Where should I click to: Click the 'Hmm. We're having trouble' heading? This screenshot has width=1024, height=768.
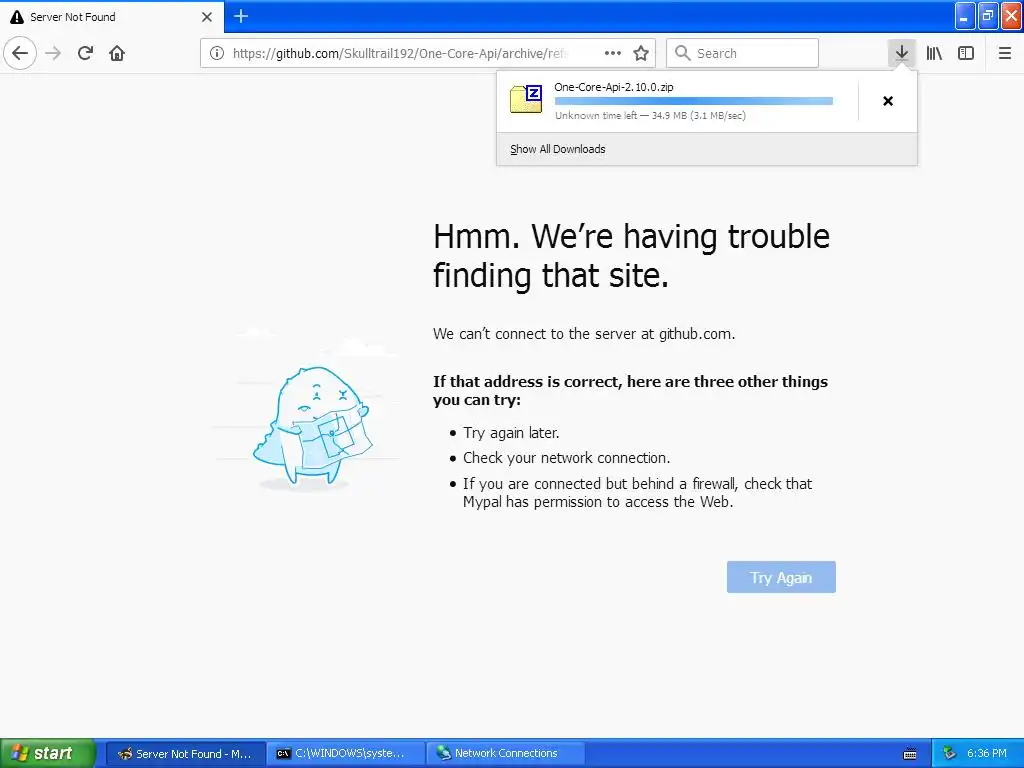click(x=632, y=255)
